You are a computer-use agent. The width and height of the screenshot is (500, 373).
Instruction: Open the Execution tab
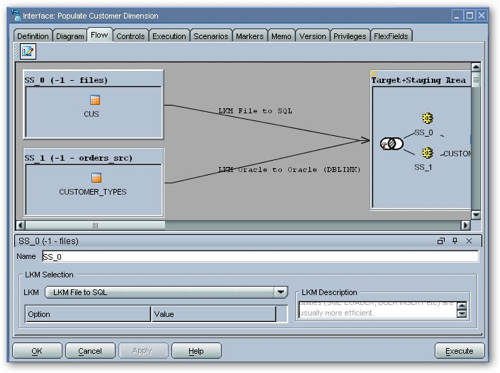[x=169, y=36]
